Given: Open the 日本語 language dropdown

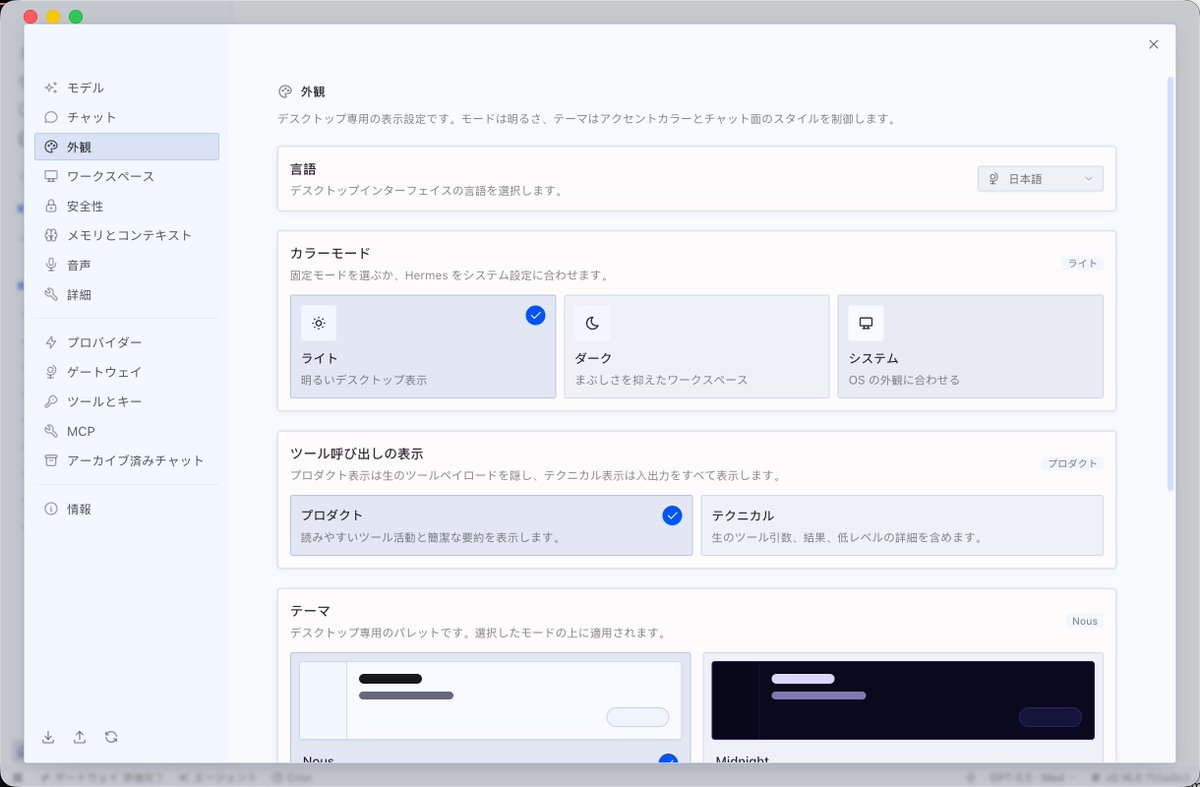Looking at the screenshot, I should (1040, 179).
